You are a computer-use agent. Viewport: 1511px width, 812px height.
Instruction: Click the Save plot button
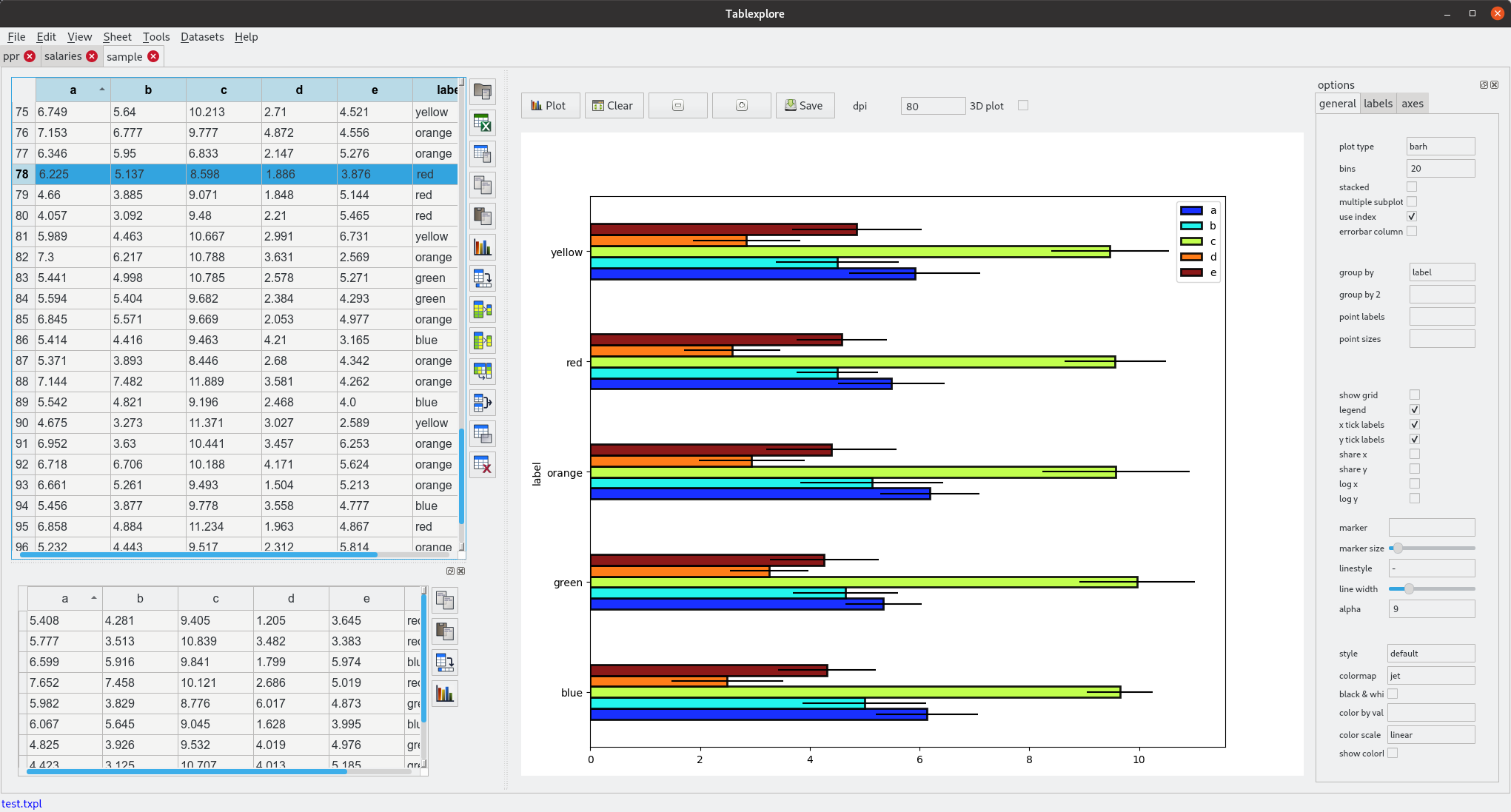(x=804, y=106)
